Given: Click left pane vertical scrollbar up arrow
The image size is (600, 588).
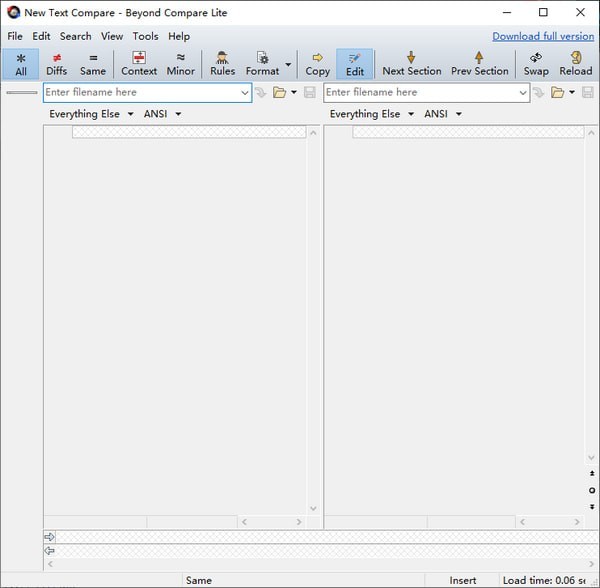Looking at the screenshot, I should click(x=313, y=133).
